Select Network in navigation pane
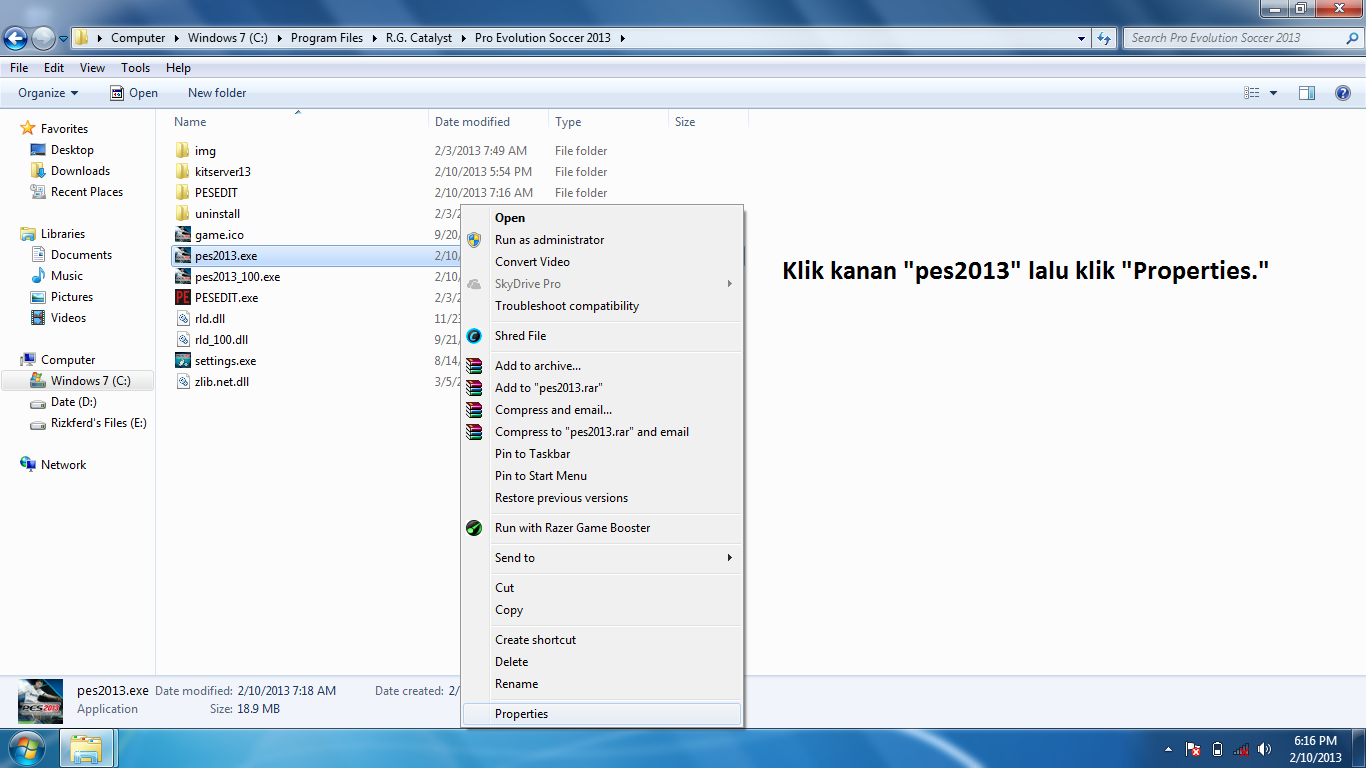This screenshot has height=768, width=1366. coord(63,465)
